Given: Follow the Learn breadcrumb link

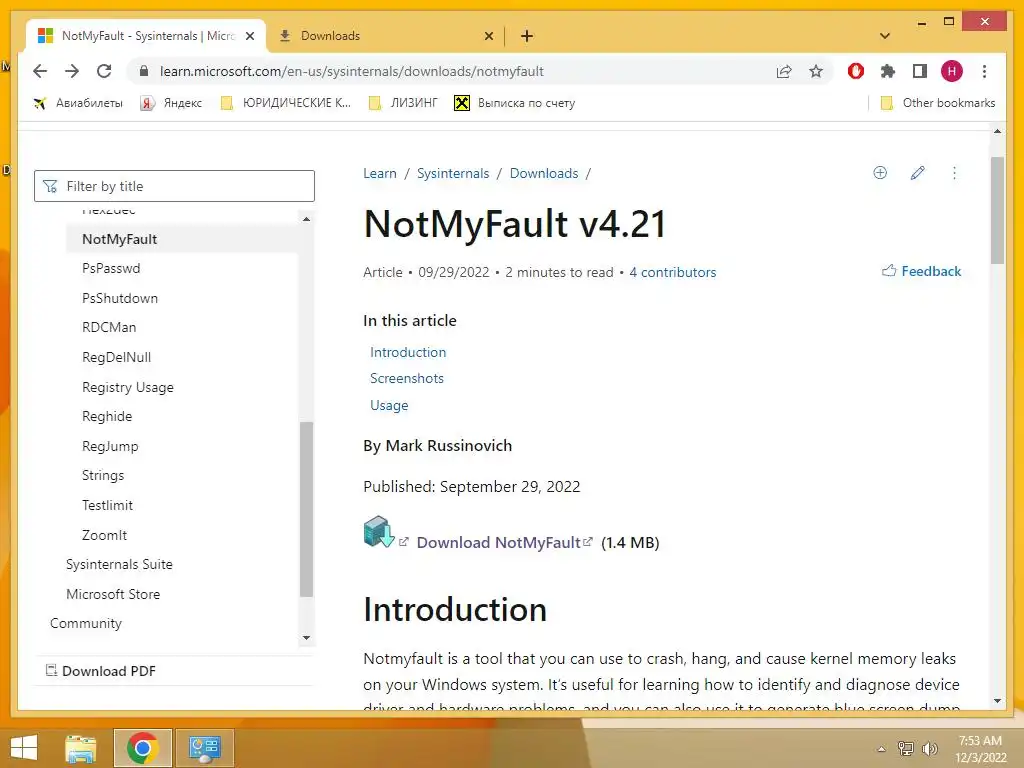Looking at the screenshot, I should point(379,174).
